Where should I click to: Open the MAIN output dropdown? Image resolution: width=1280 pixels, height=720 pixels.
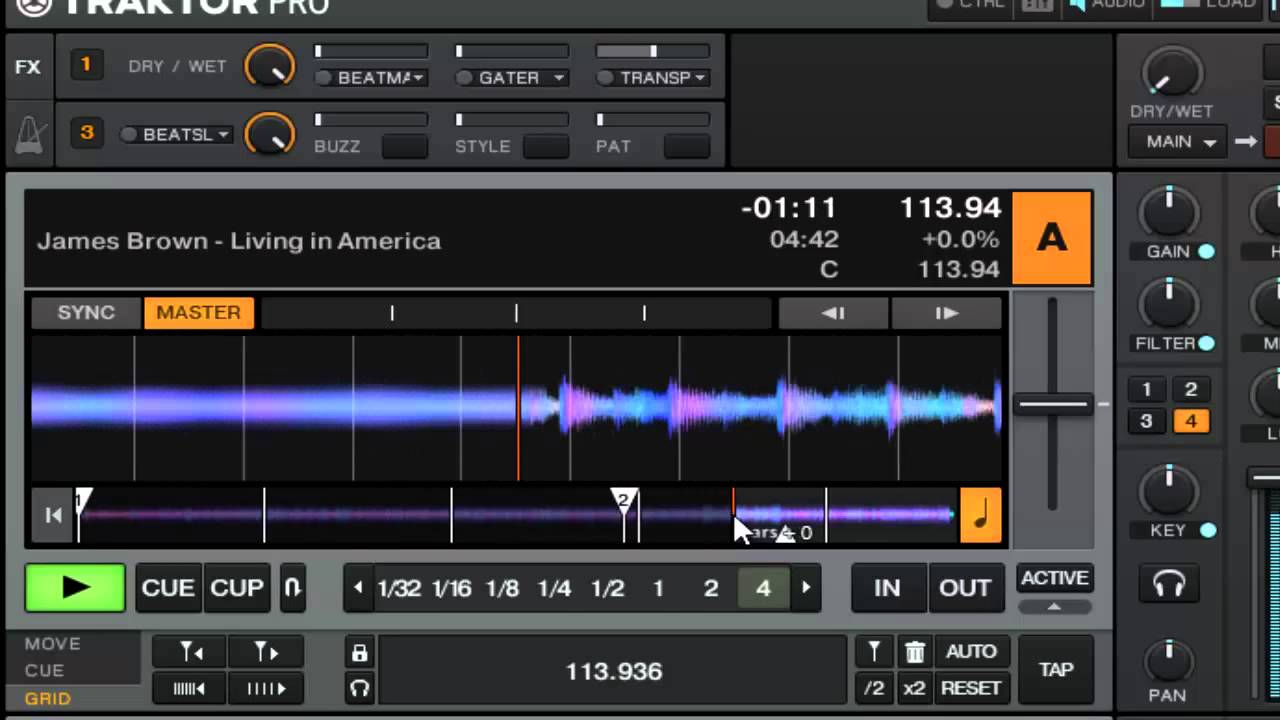(x=1180, y=142)
